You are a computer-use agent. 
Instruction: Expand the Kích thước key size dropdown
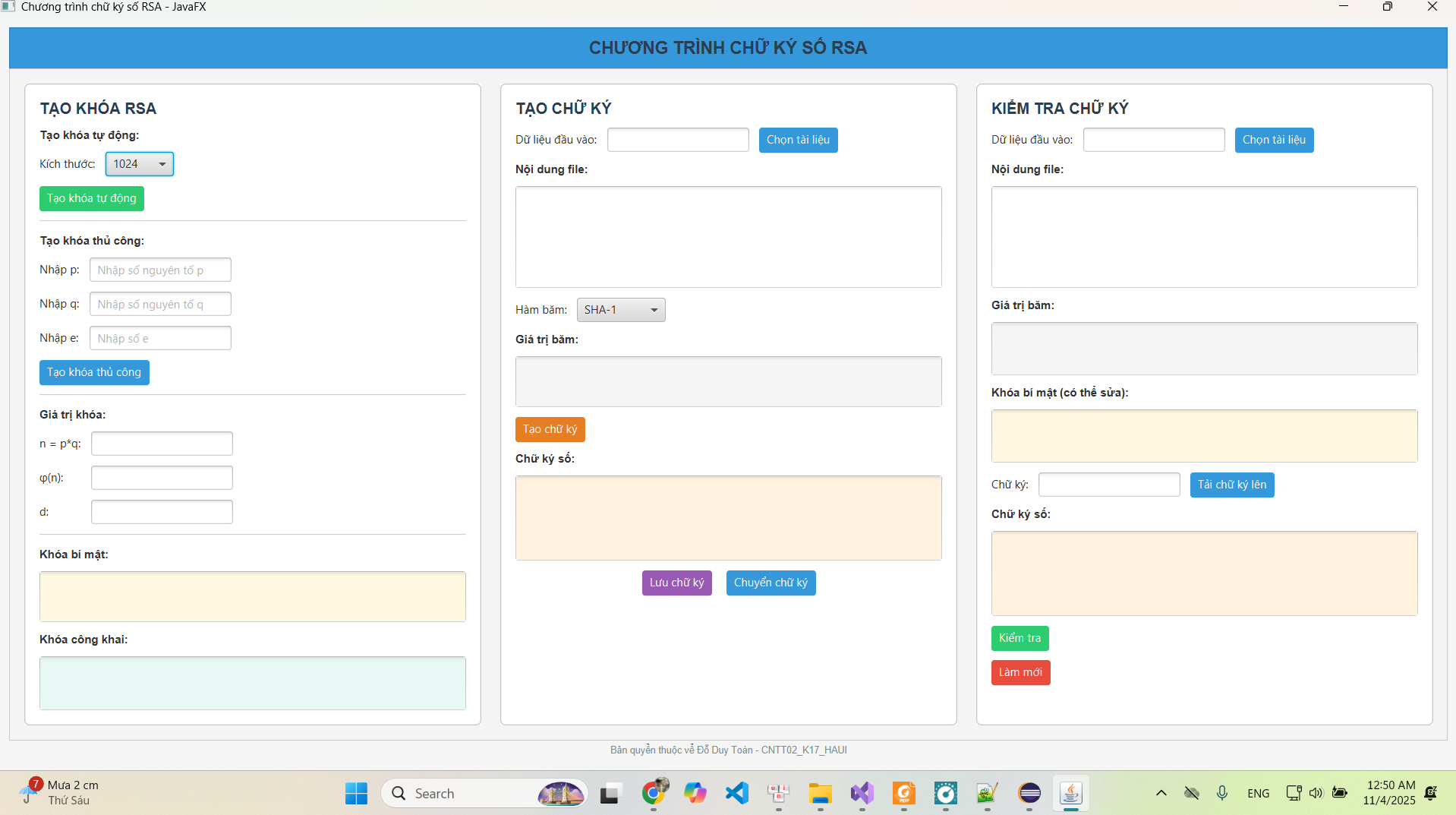[x=140, y=164]
